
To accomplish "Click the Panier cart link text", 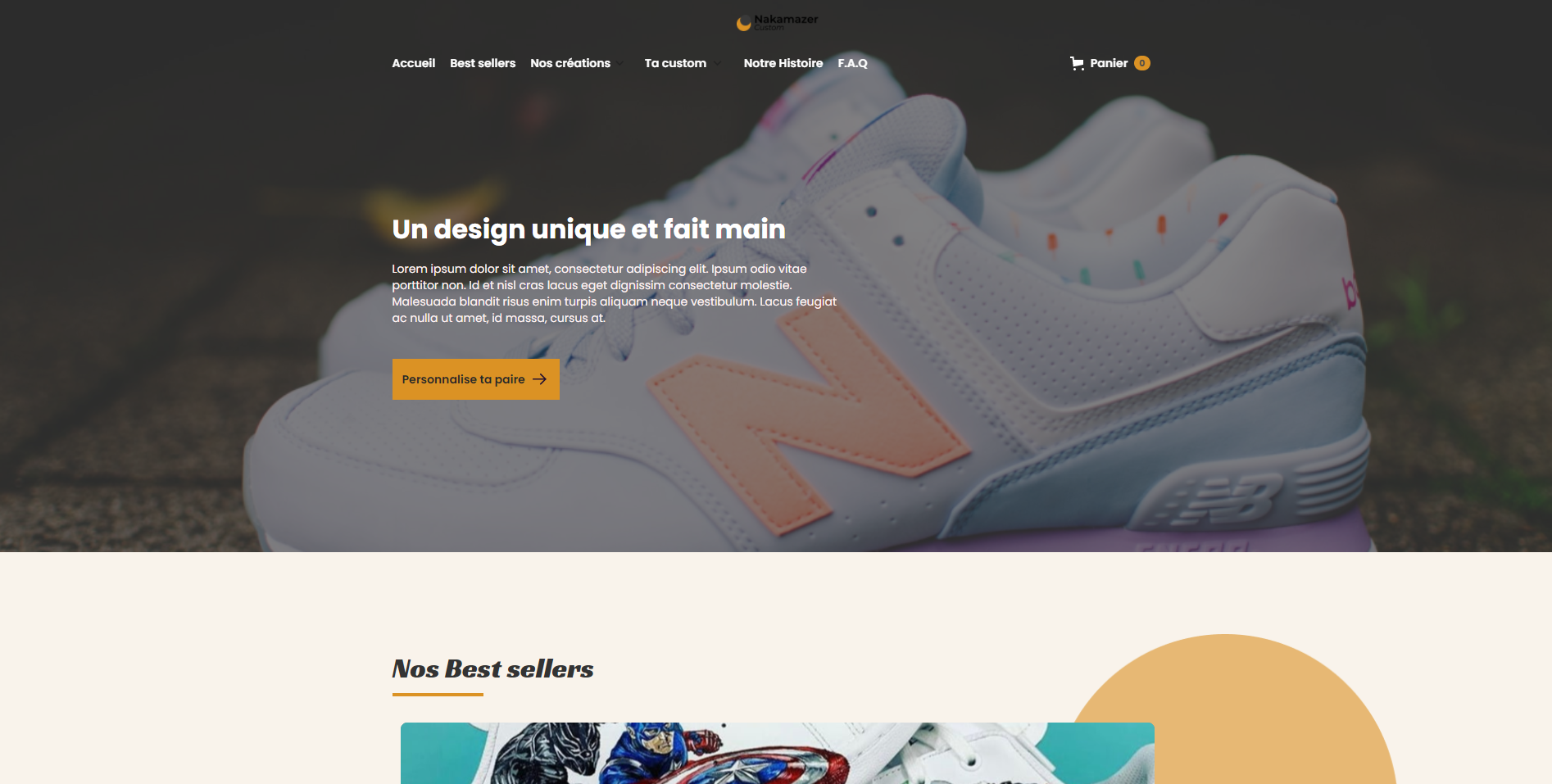I will 1109,63.
